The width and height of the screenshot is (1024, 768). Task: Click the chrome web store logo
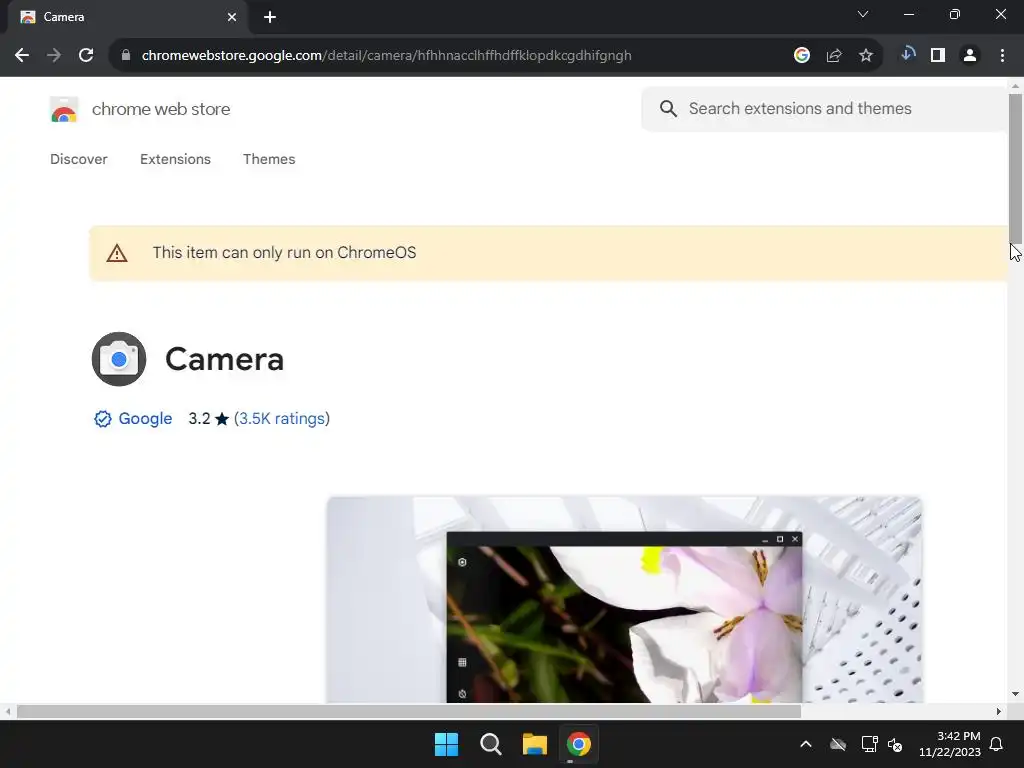[64, 109]
